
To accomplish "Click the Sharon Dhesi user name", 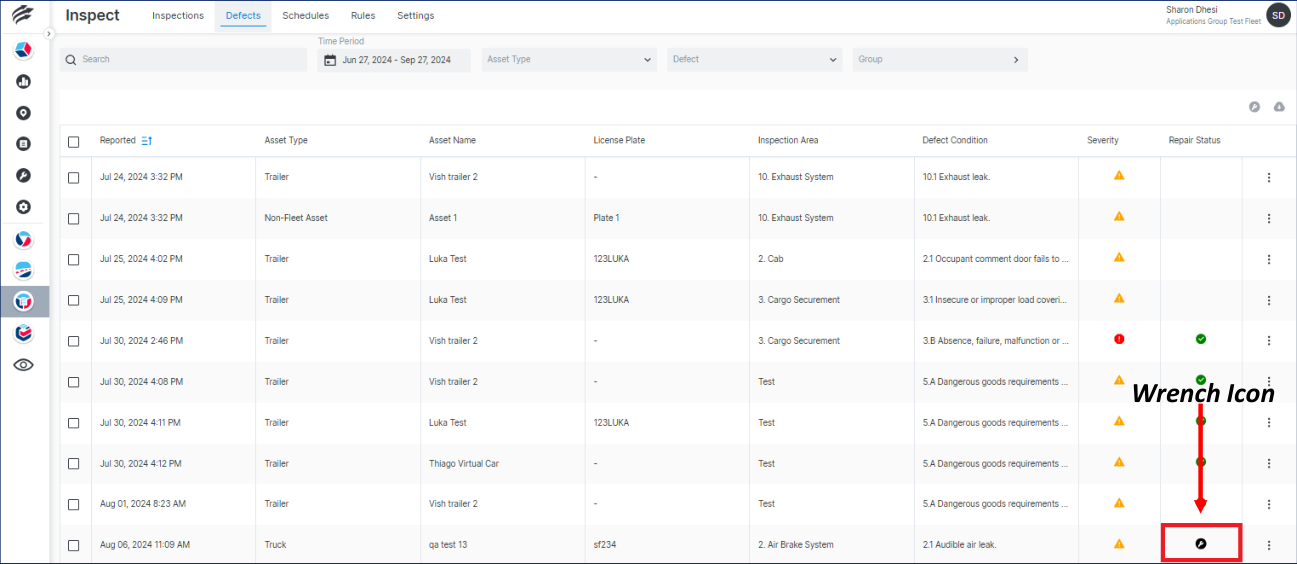I will [1190, 10].
